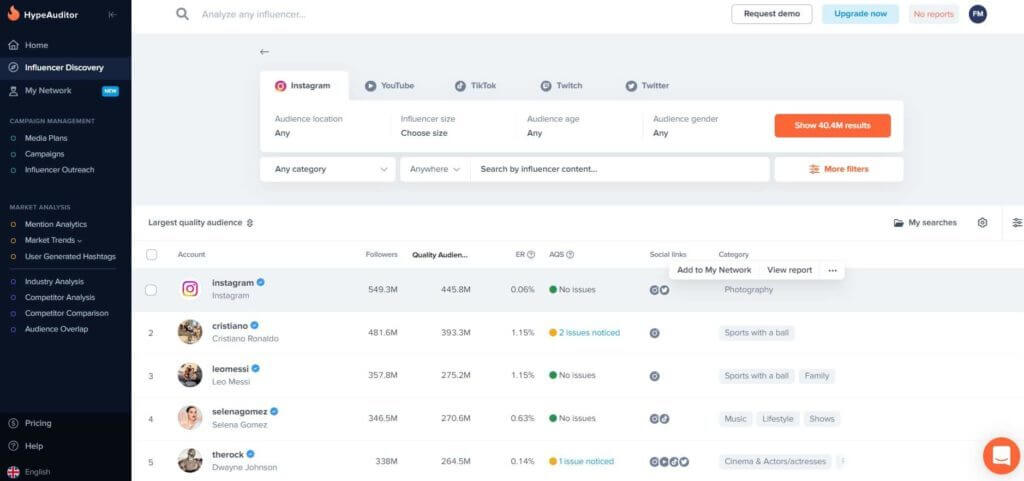
Task: Click the ER help question mark icon
Action: click(531, 255)
